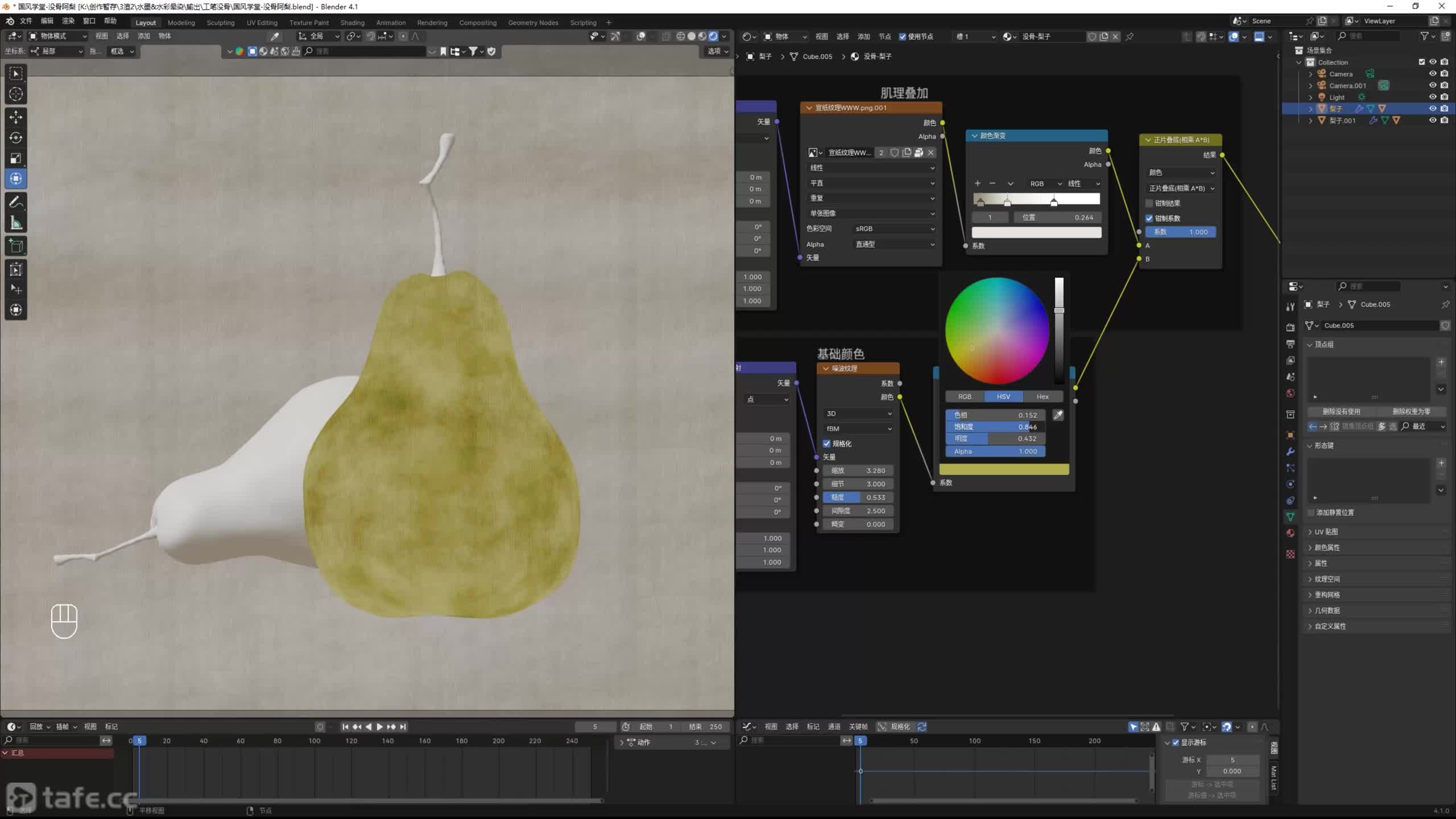Select the Measure tool in the left toolbar
Image resolution: width=1456 pixels, height=819 pixels.
tap(16, 224)
